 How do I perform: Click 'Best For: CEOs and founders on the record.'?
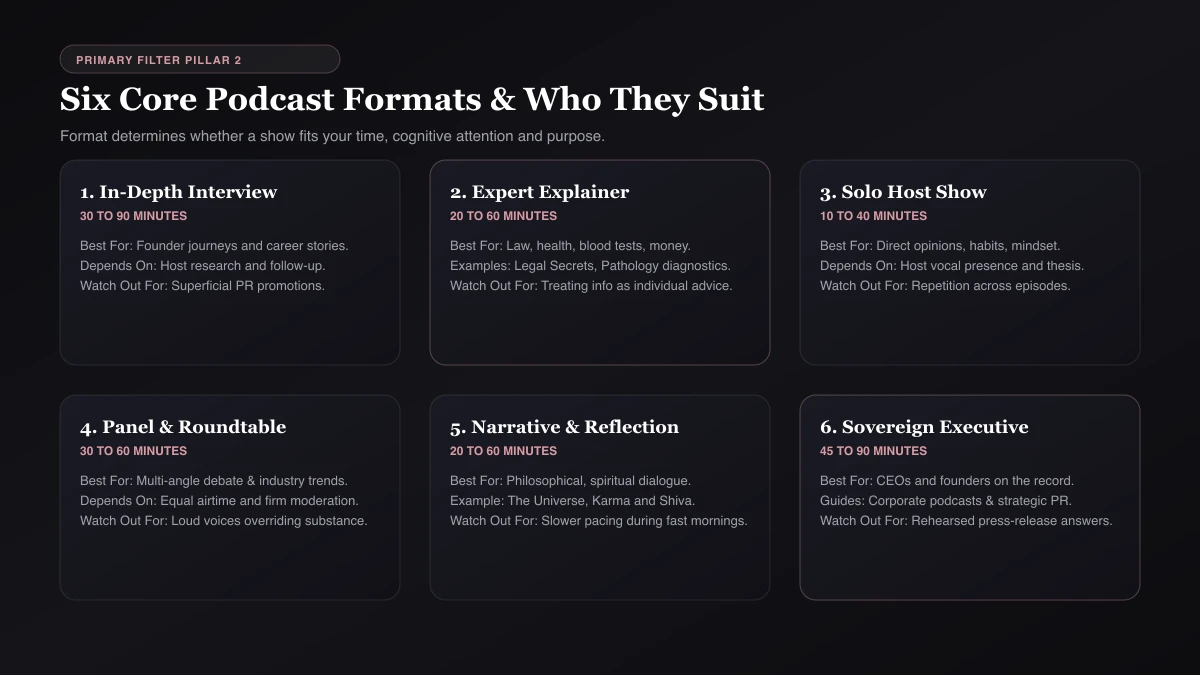(947, 481)
